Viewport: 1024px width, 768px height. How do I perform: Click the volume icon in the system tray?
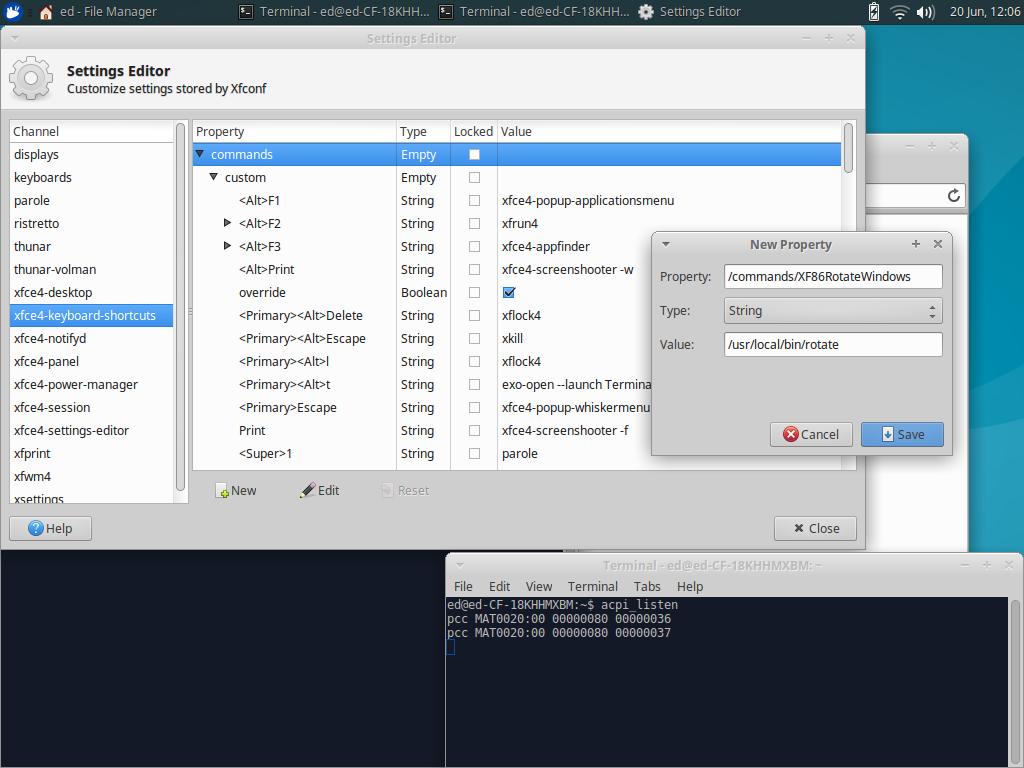click(925, 12)
